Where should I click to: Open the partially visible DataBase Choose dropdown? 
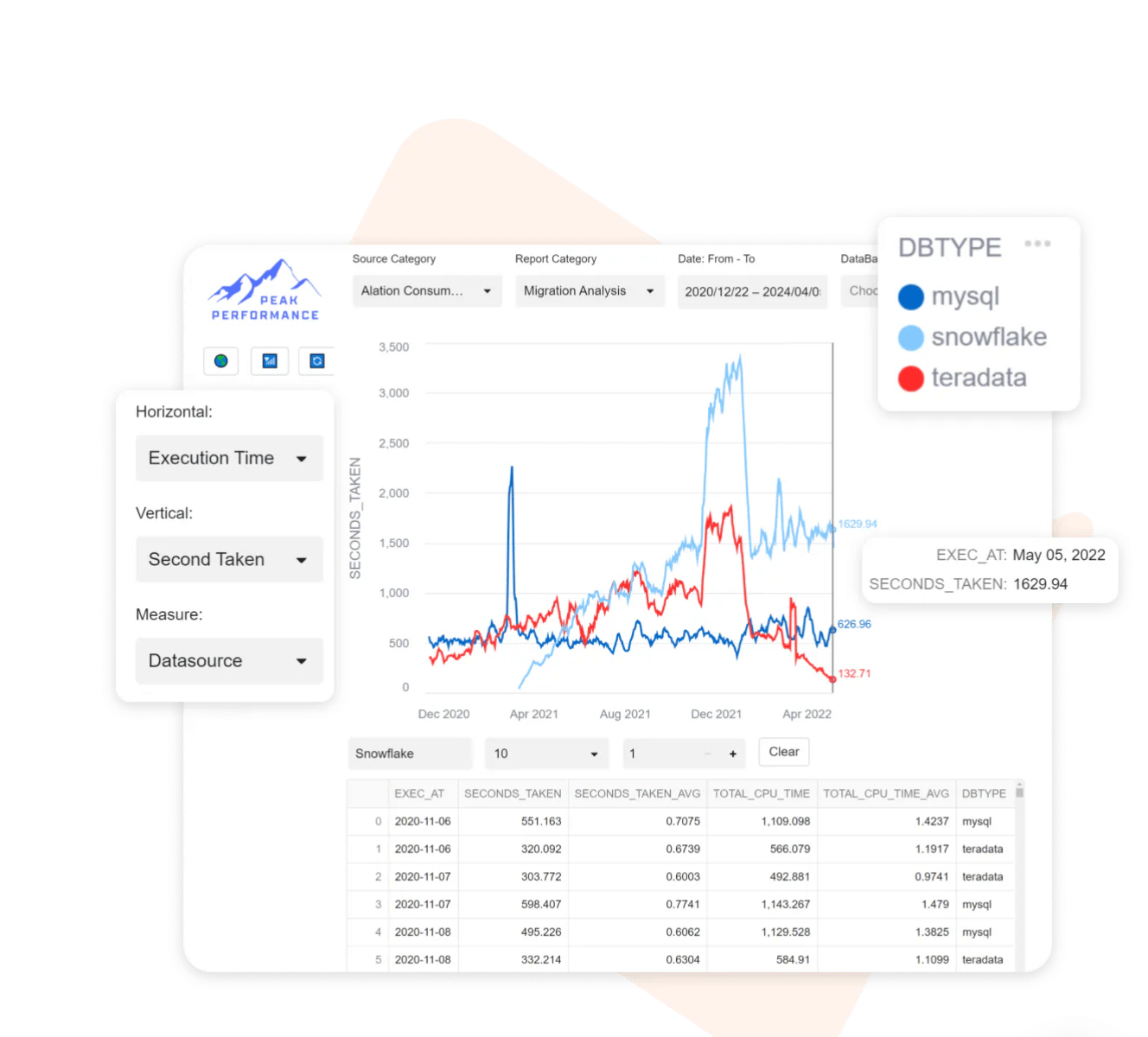(860, 291)
